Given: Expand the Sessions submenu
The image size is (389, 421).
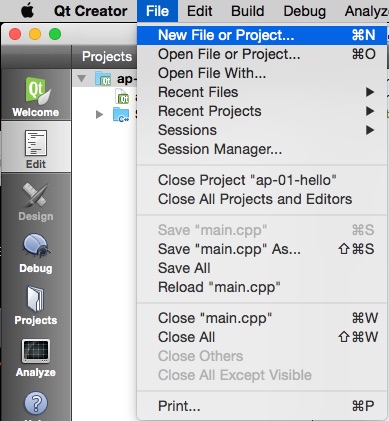Looking at the screenshot, I should pyautogui.click(x=262, y=130).
